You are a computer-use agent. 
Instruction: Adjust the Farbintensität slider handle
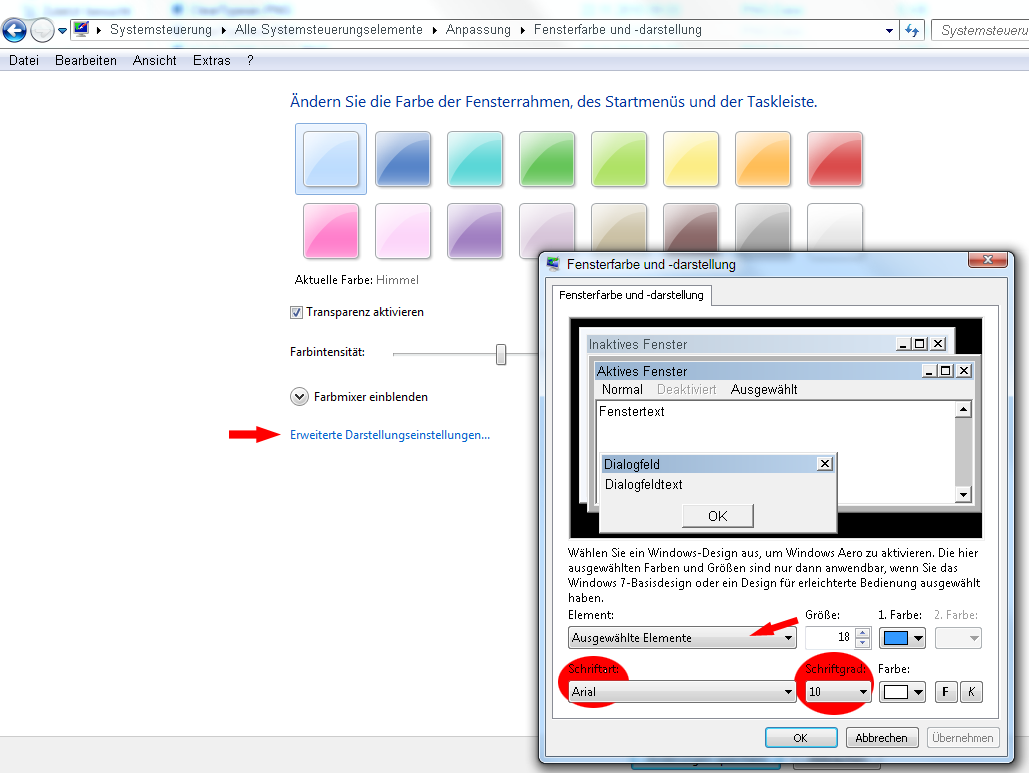coord(501,354)
